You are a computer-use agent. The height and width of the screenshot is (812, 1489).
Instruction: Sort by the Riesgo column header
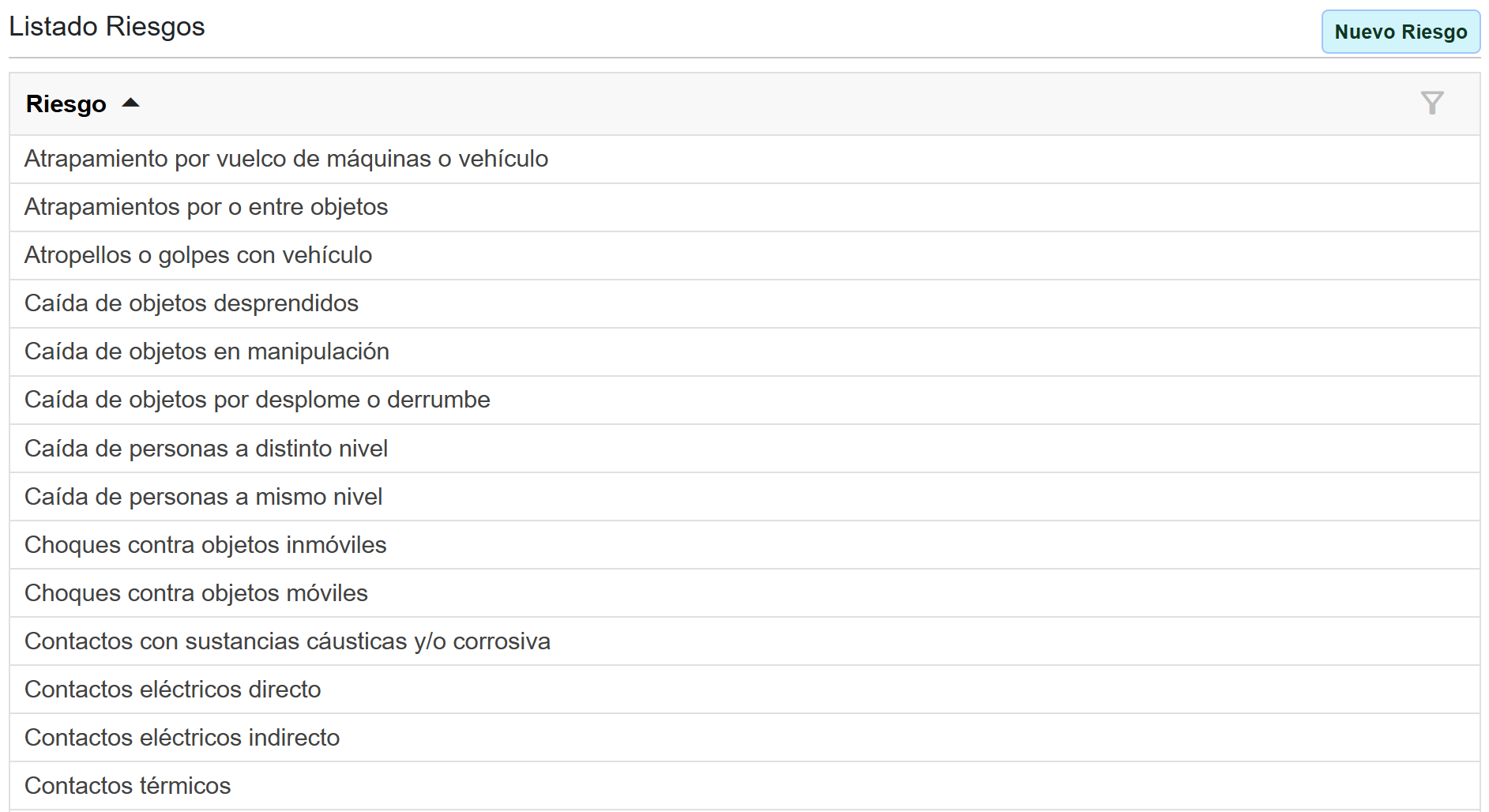click(x=66, y=103)
